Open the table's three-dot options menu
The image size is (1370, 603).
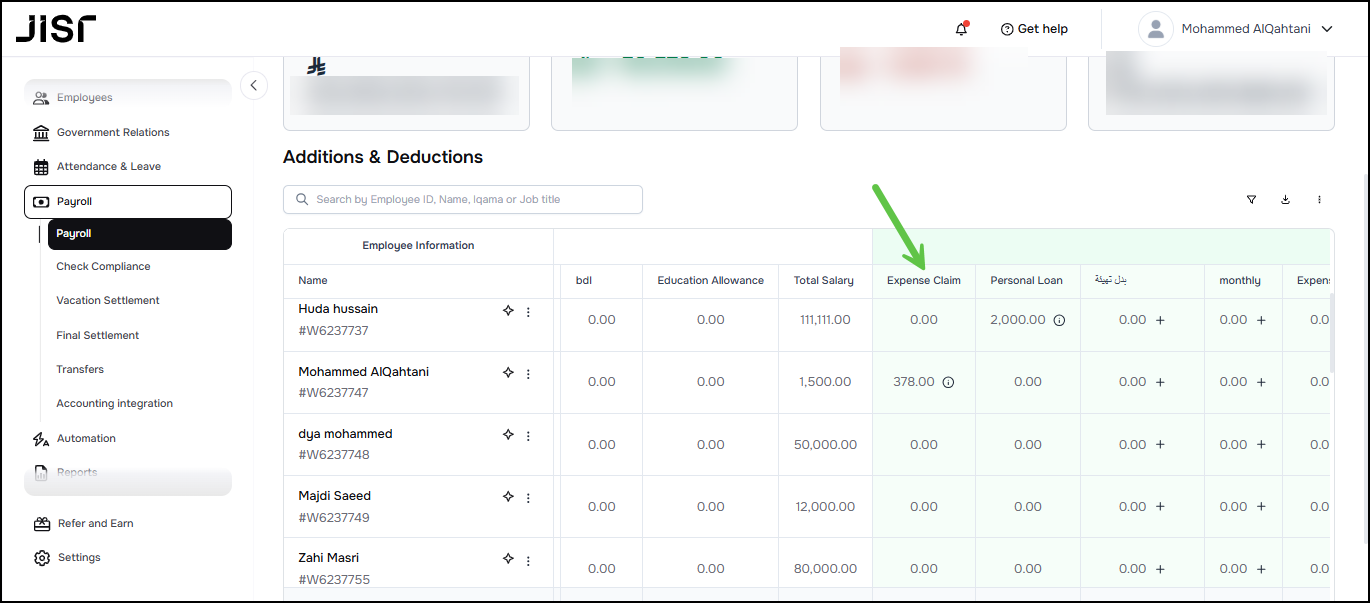(1319, 200)
